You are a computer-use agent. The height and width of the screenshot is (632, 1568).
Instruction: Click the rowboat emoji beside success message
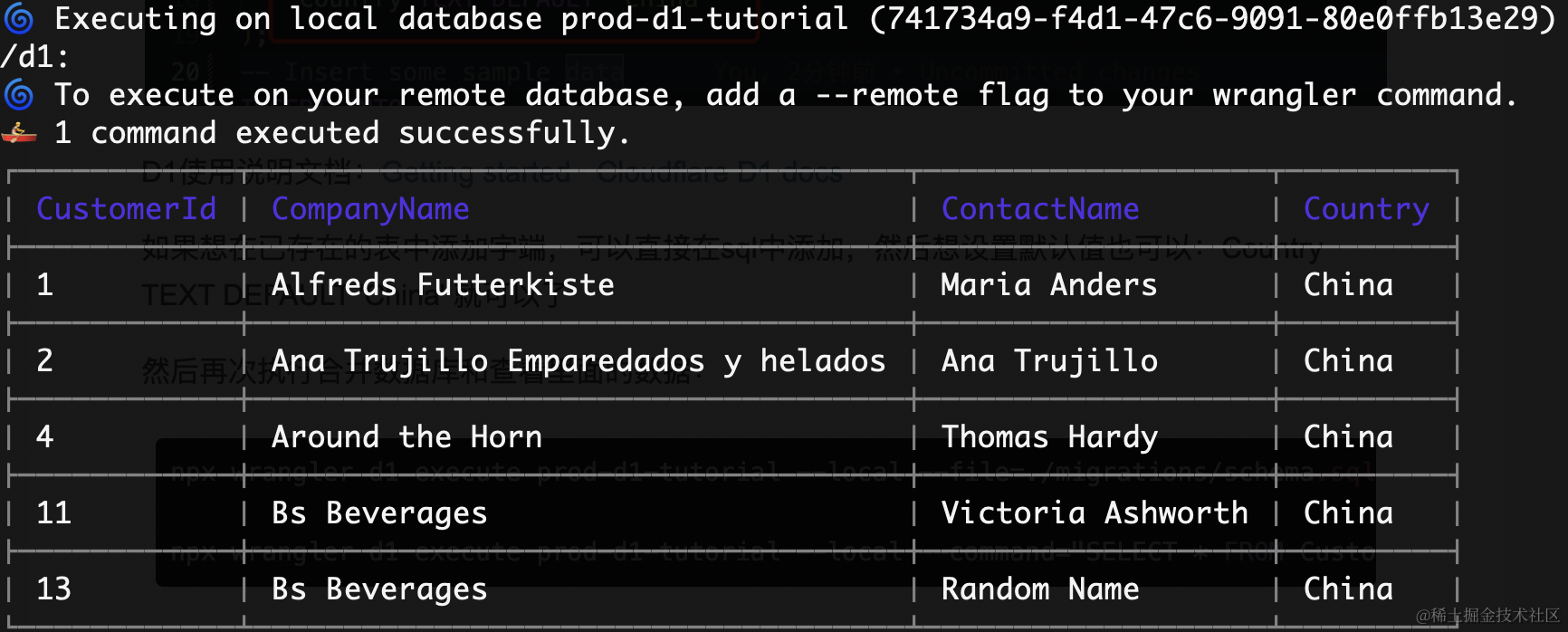click(19, 133)
